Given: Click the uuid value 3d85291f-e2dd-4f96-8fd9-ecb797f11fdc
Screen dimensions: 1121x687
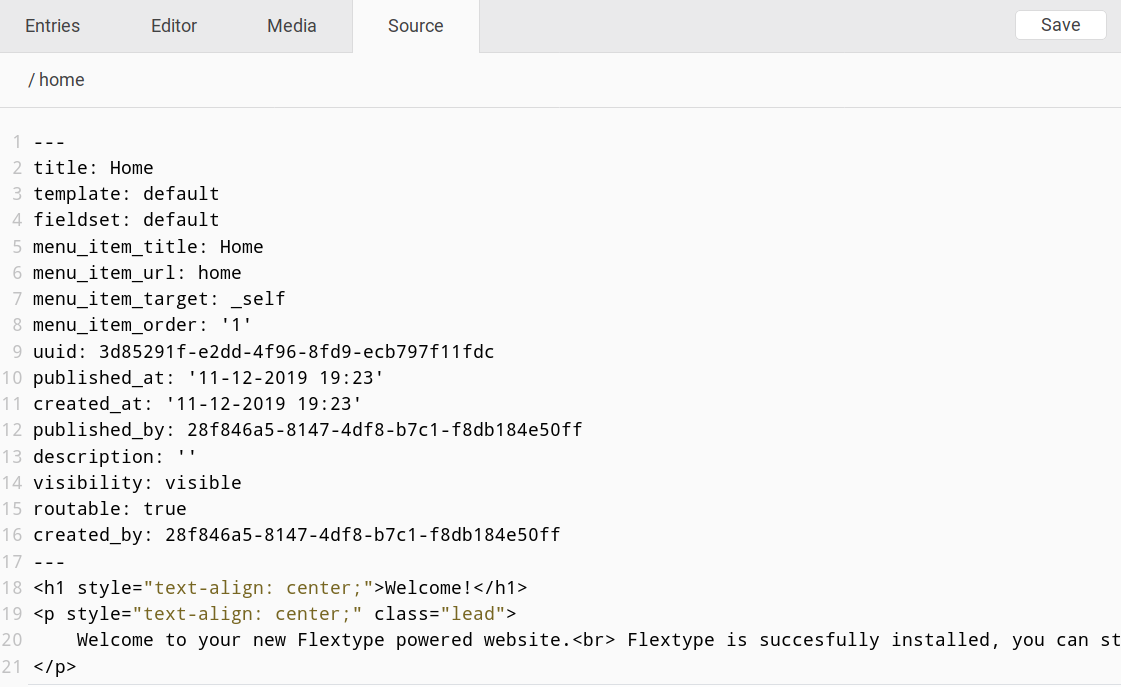Looking at the screenshot, I should tap(296, 352).
